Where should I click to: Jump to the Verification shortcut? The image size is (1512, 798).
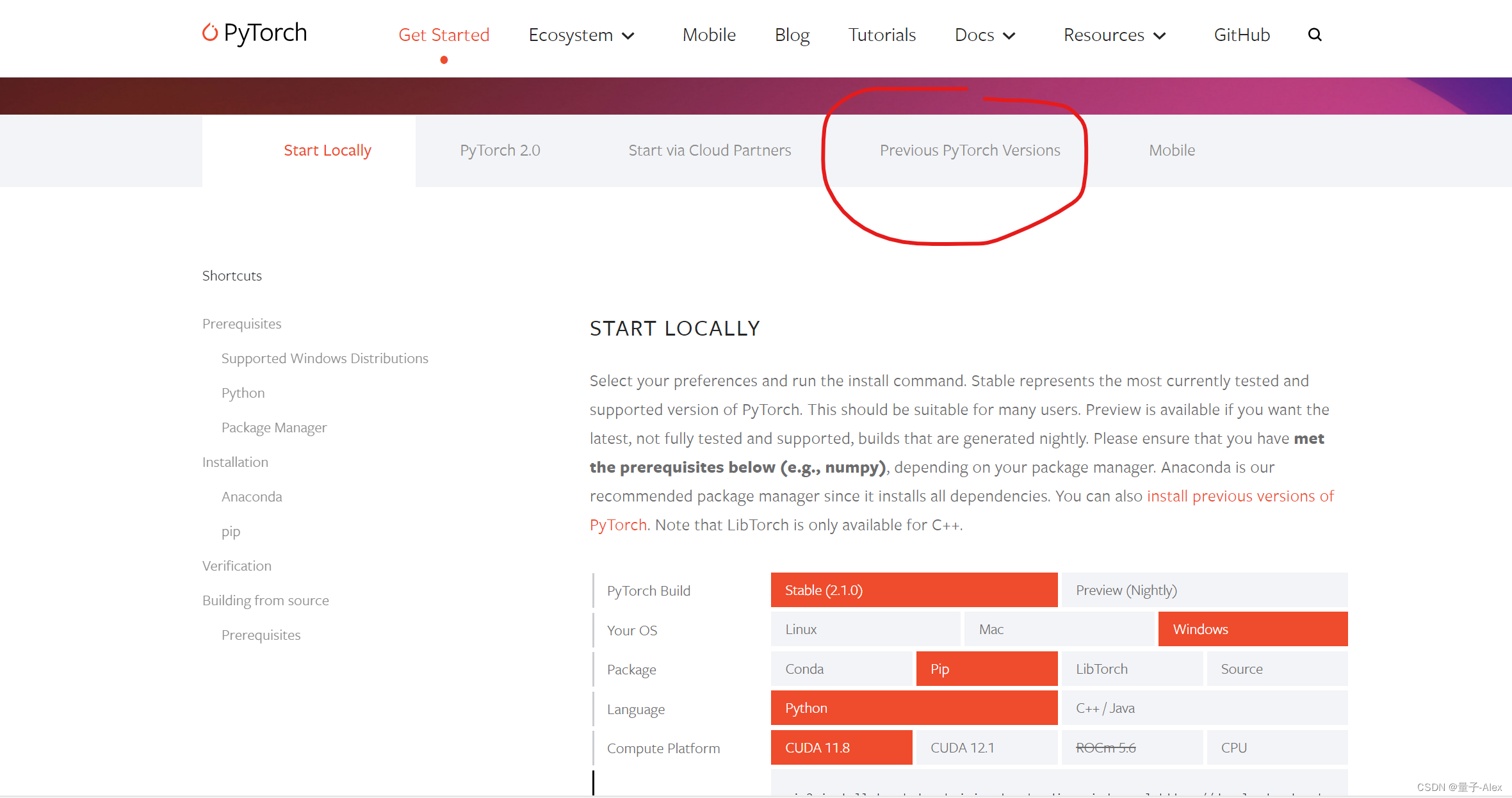pyautogui.click(x=237, y=566)
